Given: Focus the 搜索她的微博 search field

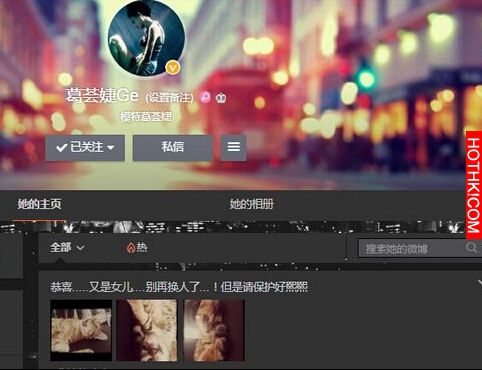Looking at the screenshot, I should point(419,249).
